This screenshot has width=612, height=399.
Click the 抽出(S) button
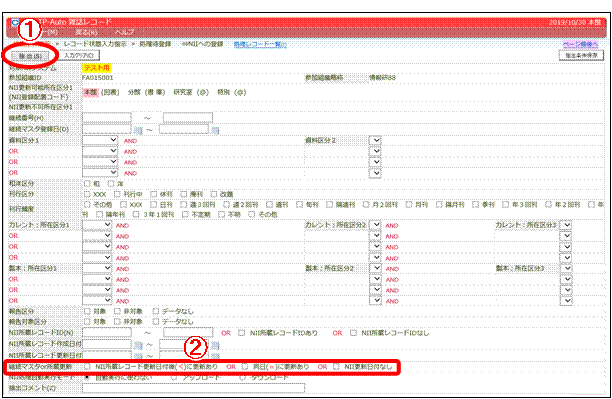(30, 56)
